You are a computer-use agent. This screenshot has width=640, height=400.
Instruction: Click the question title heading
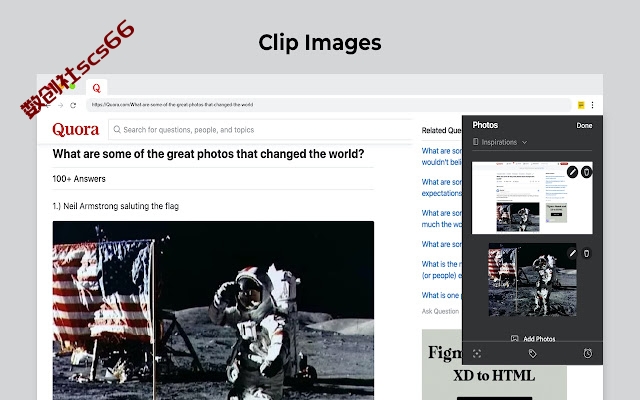pyautogui.click(x=208, y=154)
